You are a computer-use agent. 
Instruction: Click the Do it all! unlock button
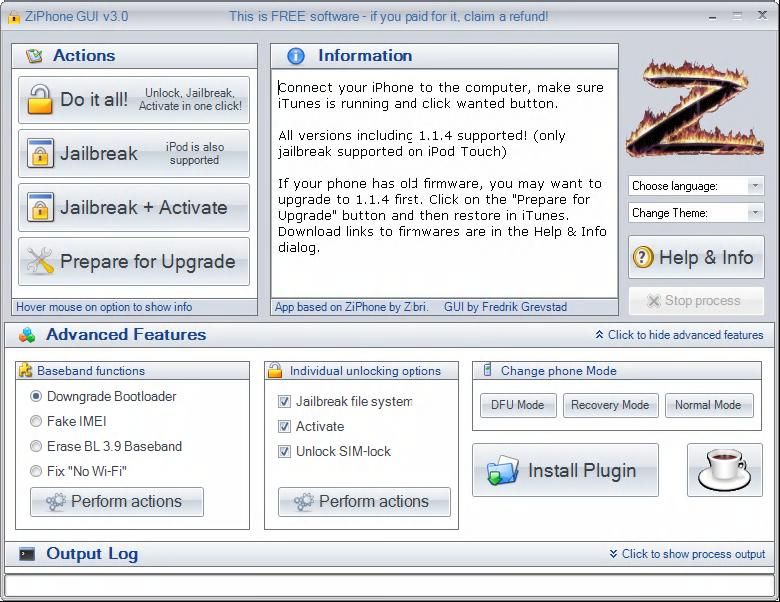[x=134, y=100]
